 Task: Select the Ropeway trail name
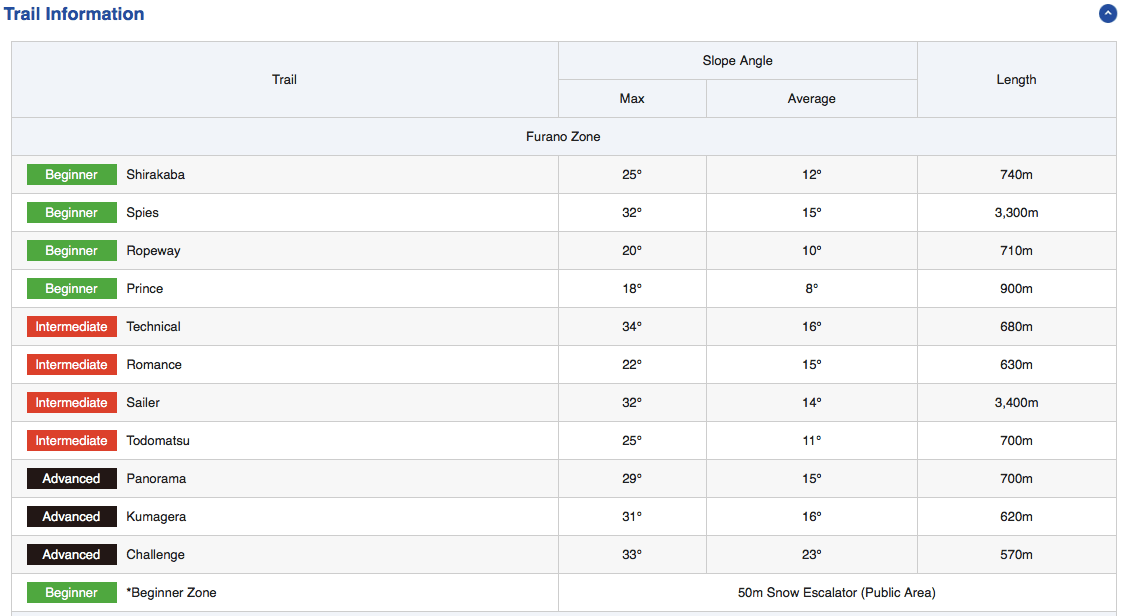153,251
